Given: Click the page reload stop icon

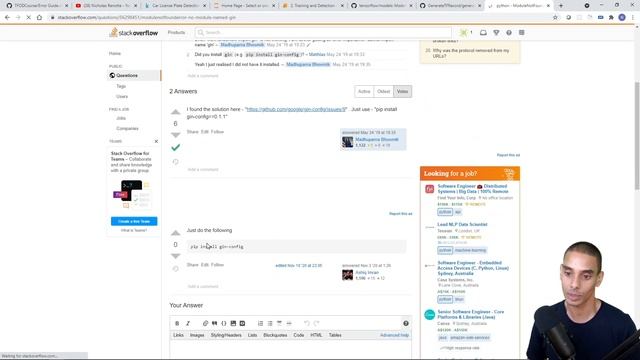Looking at the screenshot, I should click(29, 18).
